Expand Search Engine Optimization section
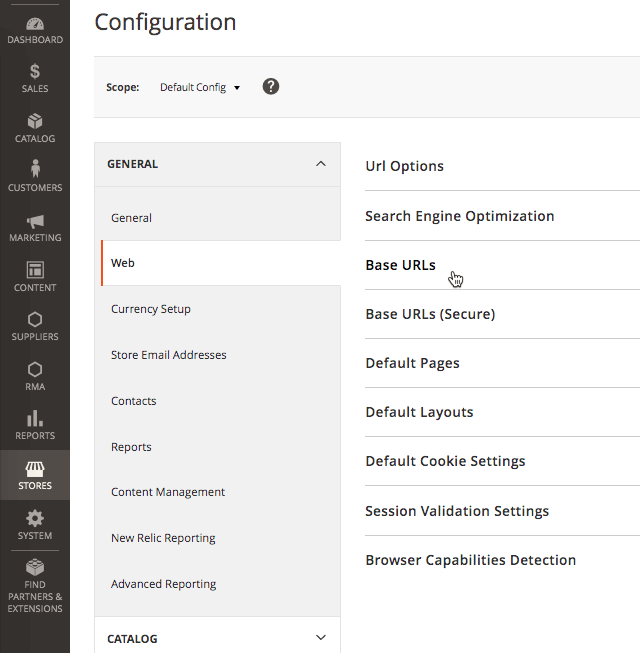This screenshot has width=640, height=653. click(460, 216)
